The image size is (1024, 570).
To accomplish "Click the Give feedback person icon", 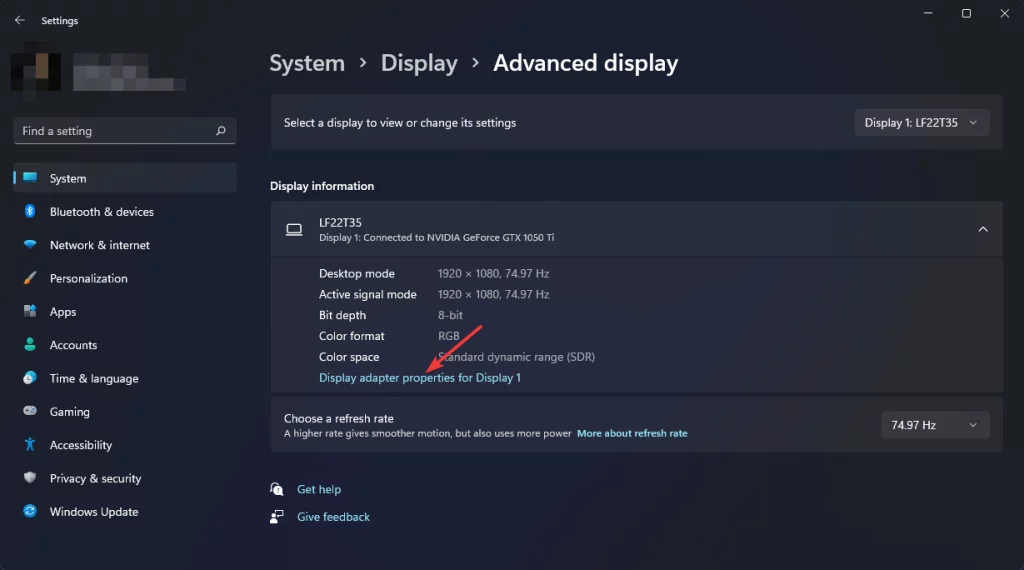I will coord(277,516).
